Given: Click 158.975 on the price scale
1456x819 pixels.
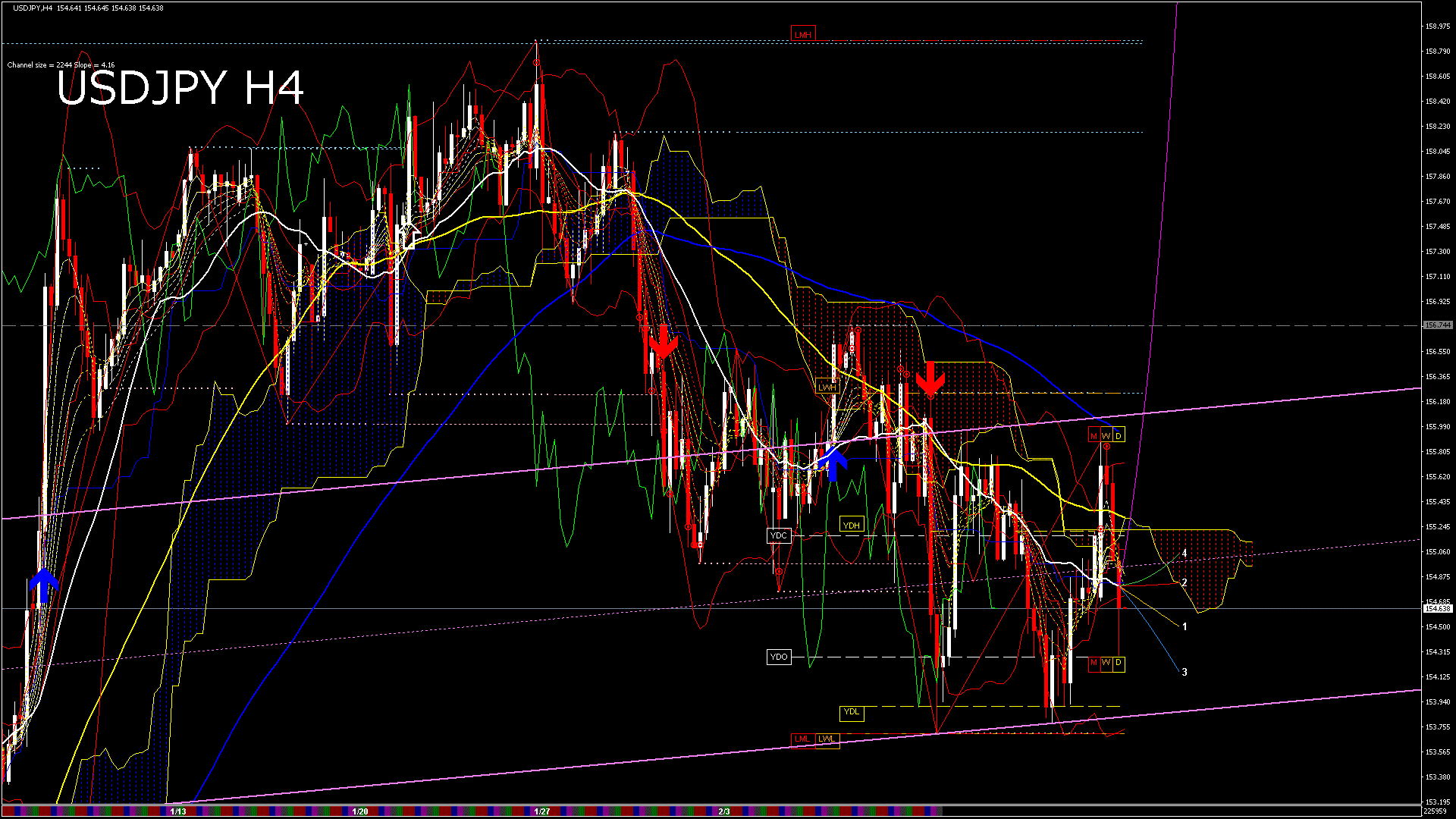Looking at the screenshot, I should [x=1438, y=27].
